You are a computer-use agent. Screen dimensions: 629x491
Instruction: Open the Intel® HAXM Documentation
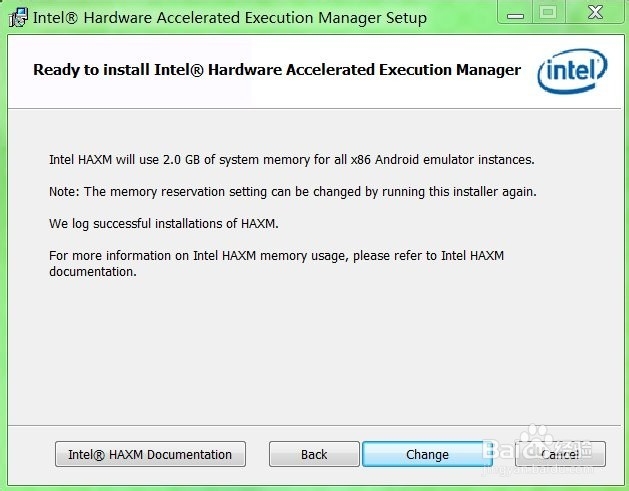pos(150,454)
